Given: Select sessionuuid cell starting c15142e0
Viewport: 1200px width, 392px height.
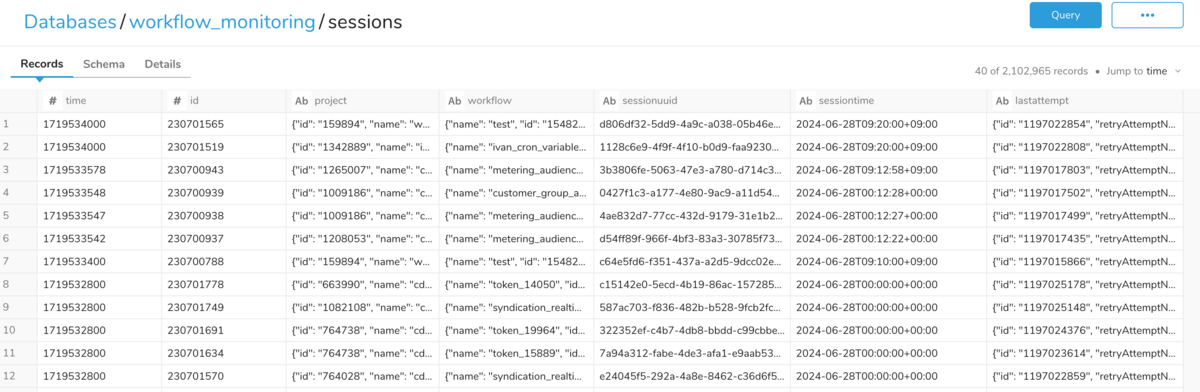Looking at the screenshot, I should point(692,284).
